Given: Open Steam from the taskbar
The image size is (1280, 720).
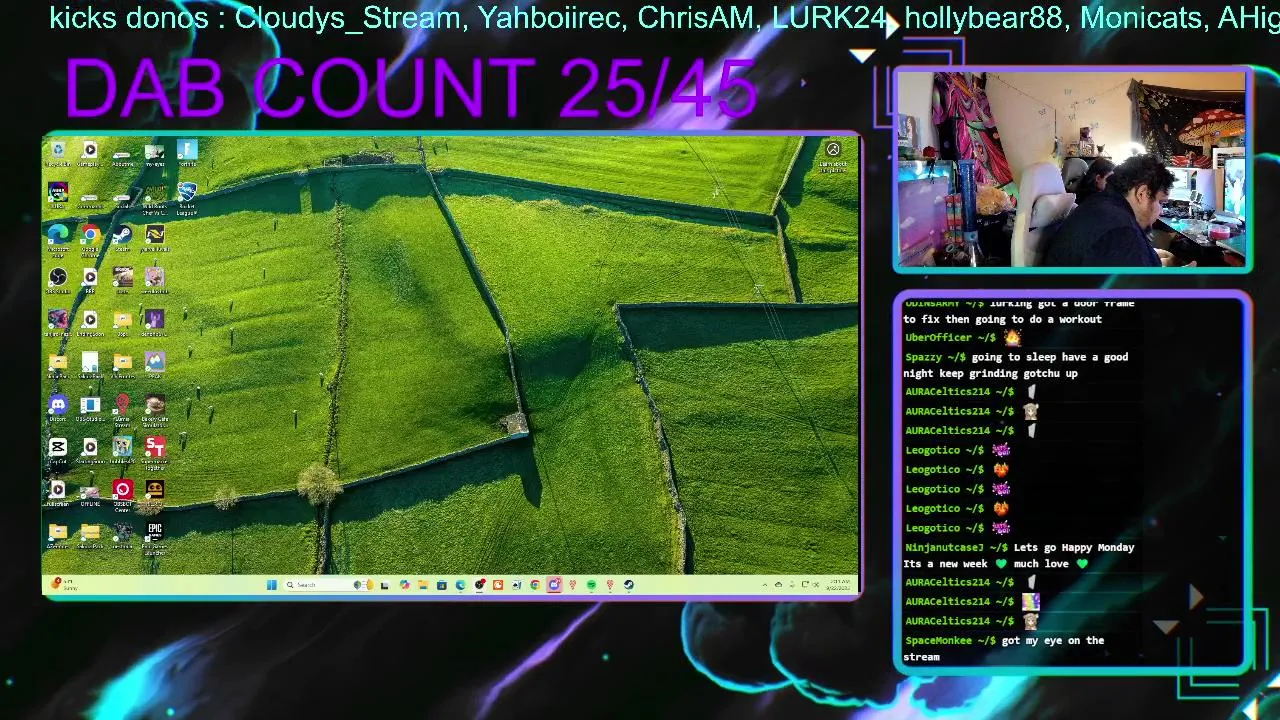Looking at the screenshot, I should [628, 585].
